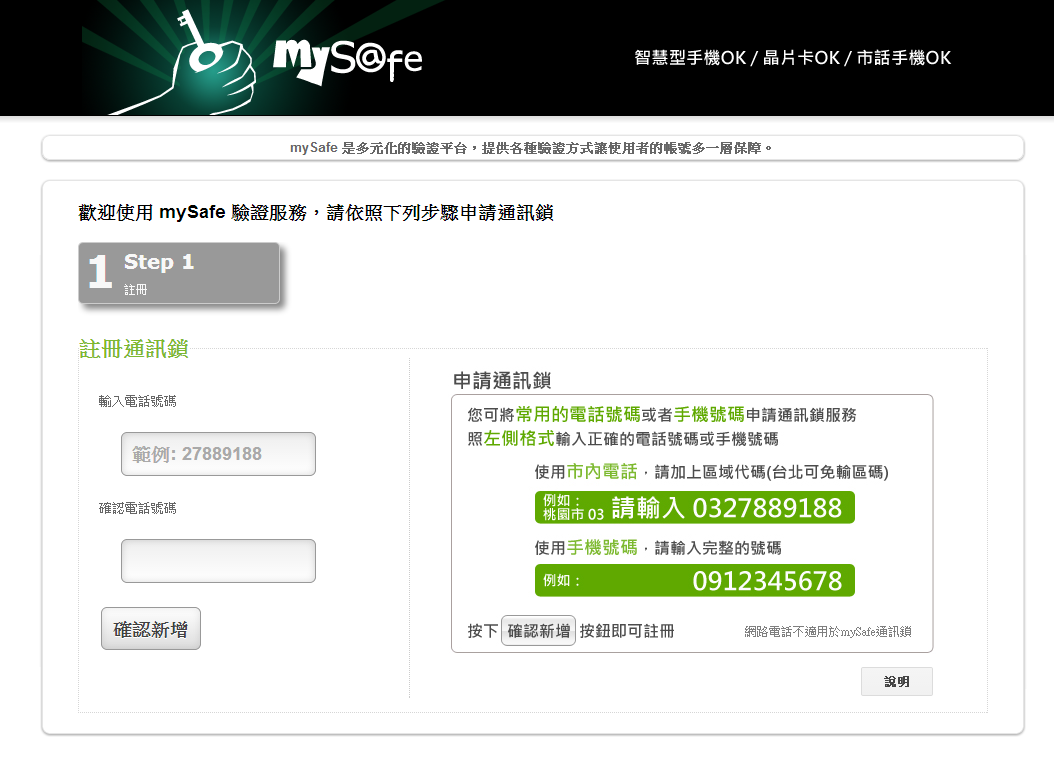Focus the phone number input field

pos(218,454)
